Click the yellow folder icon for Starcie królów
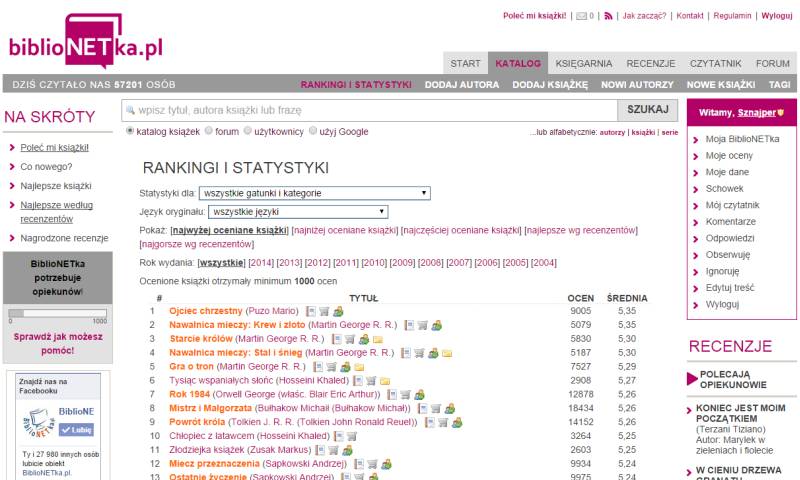800x480 pixels. pos(378,339)
